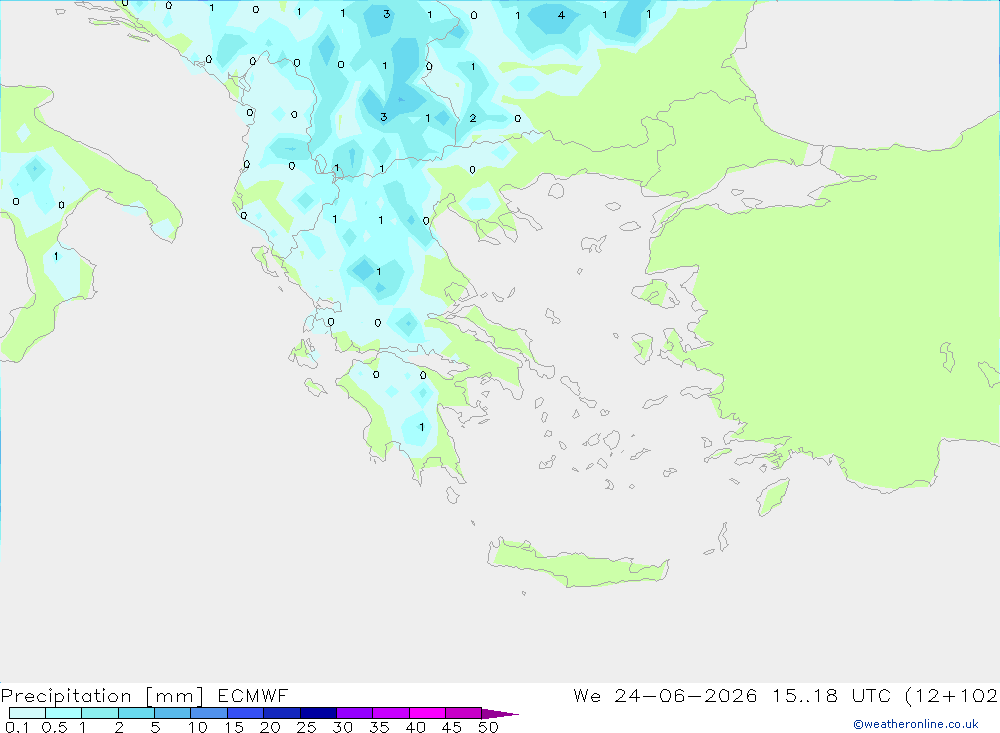Click the legend scale label '45'
Image resolution: width=1000 pixels, height=733 pixels.
[x=452, y=727]
